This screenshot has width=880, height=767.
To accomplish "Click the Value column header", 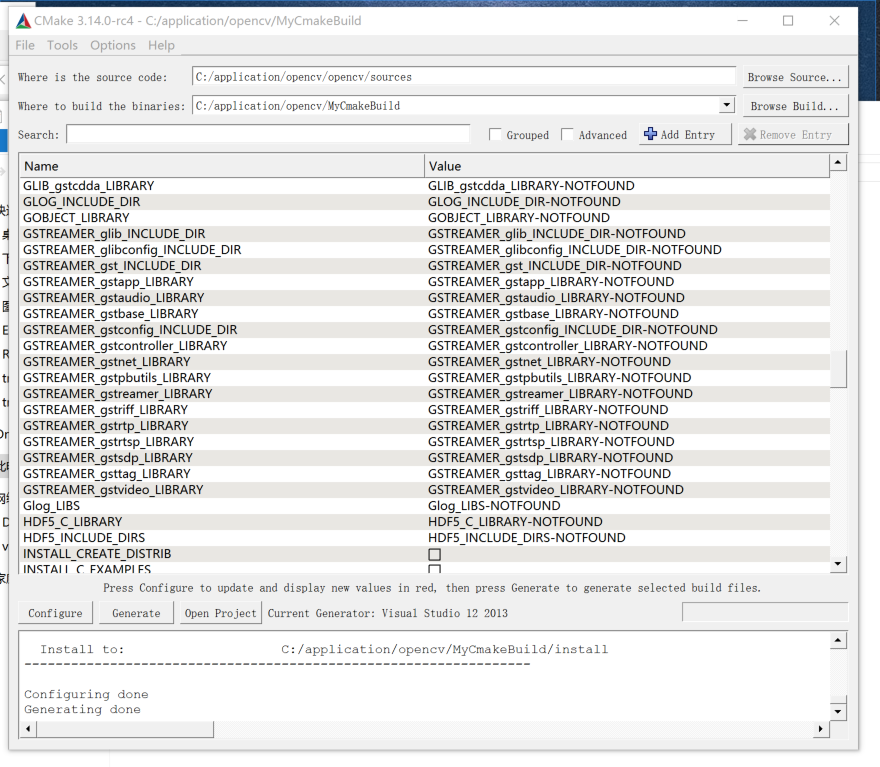I will (627, 166).
